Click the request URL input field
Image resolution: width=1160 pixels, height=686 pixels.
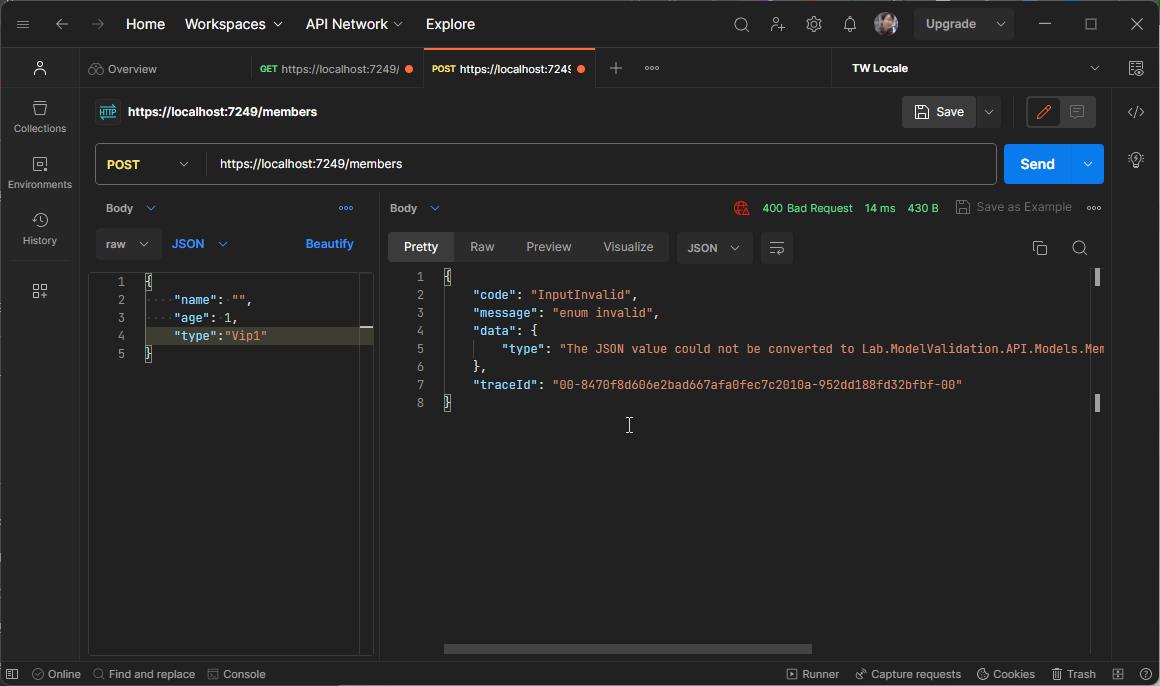pyautogui.click(x=601, y=164)
